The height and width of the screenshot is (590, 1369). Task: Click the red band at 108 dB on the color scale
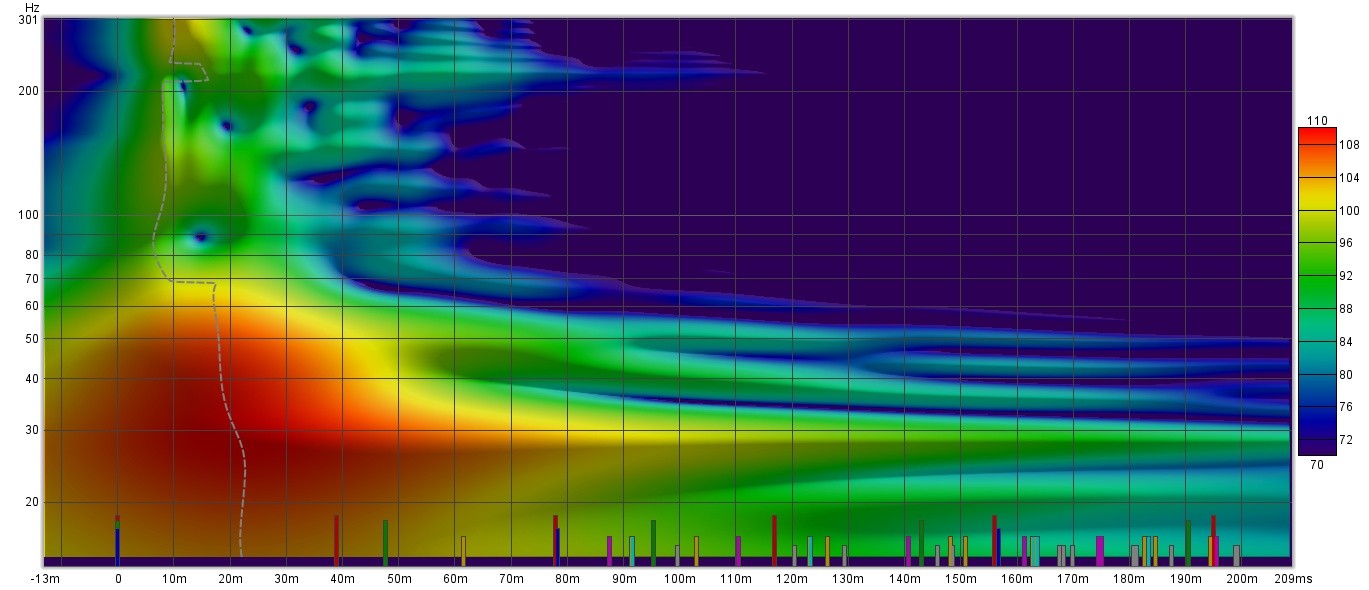(1316, 145)
